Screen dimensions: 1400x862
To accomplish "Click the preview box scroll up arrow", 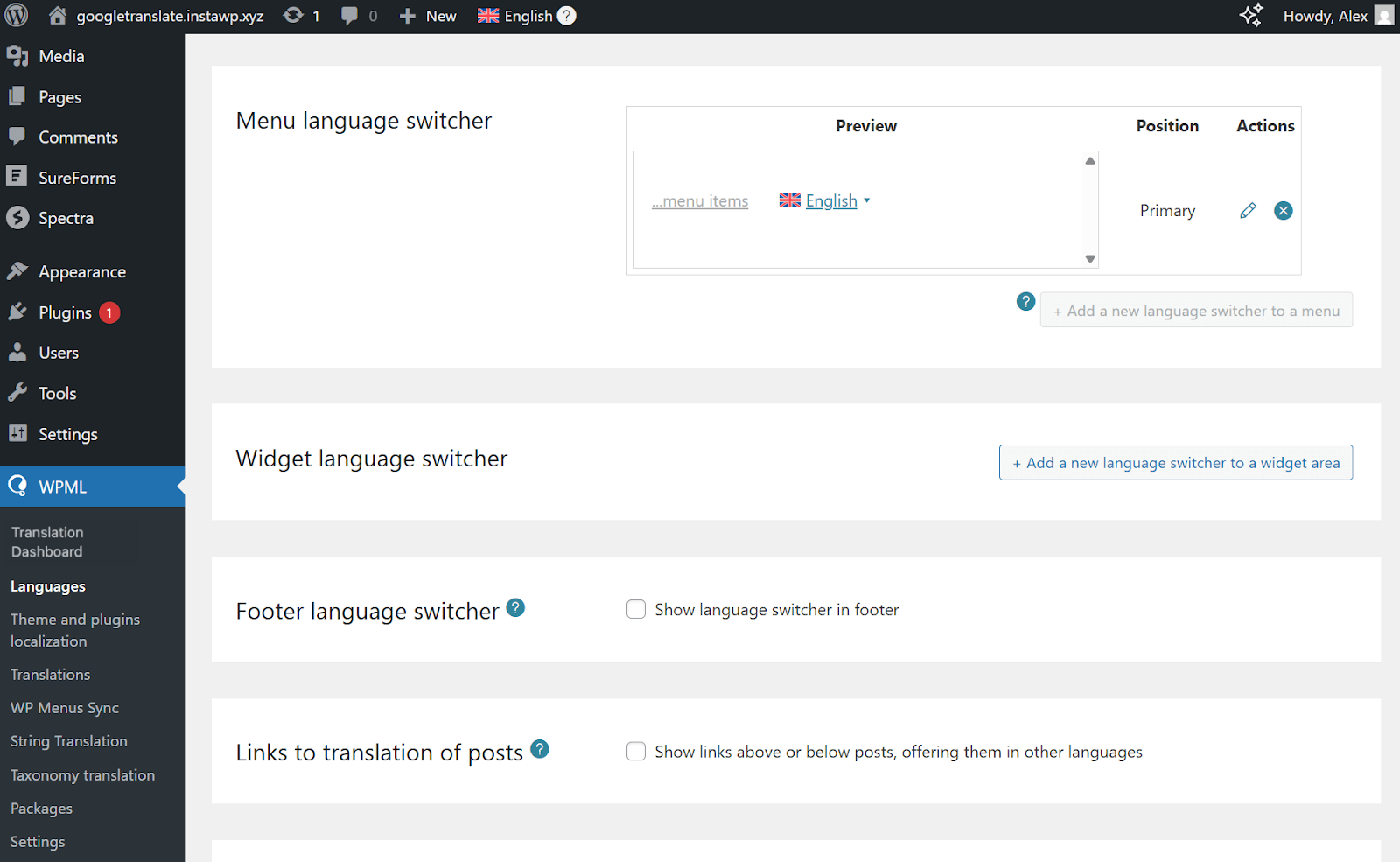I will point(1090,161).
